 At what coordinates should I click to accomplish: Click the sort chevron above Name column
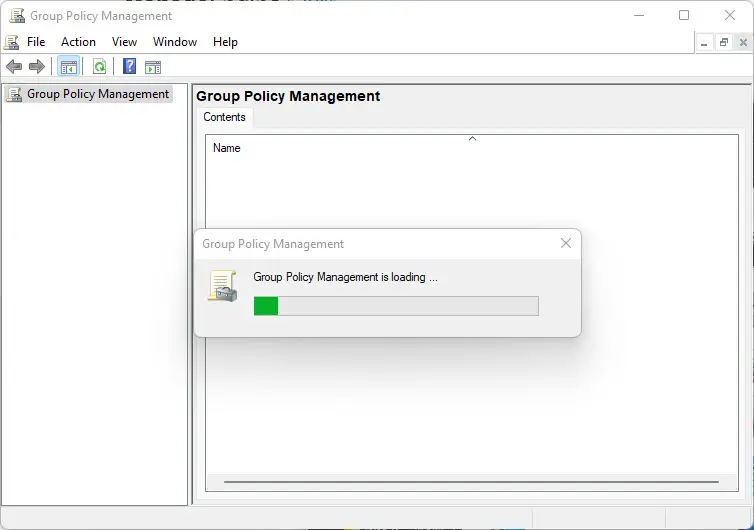click(473, 139)
